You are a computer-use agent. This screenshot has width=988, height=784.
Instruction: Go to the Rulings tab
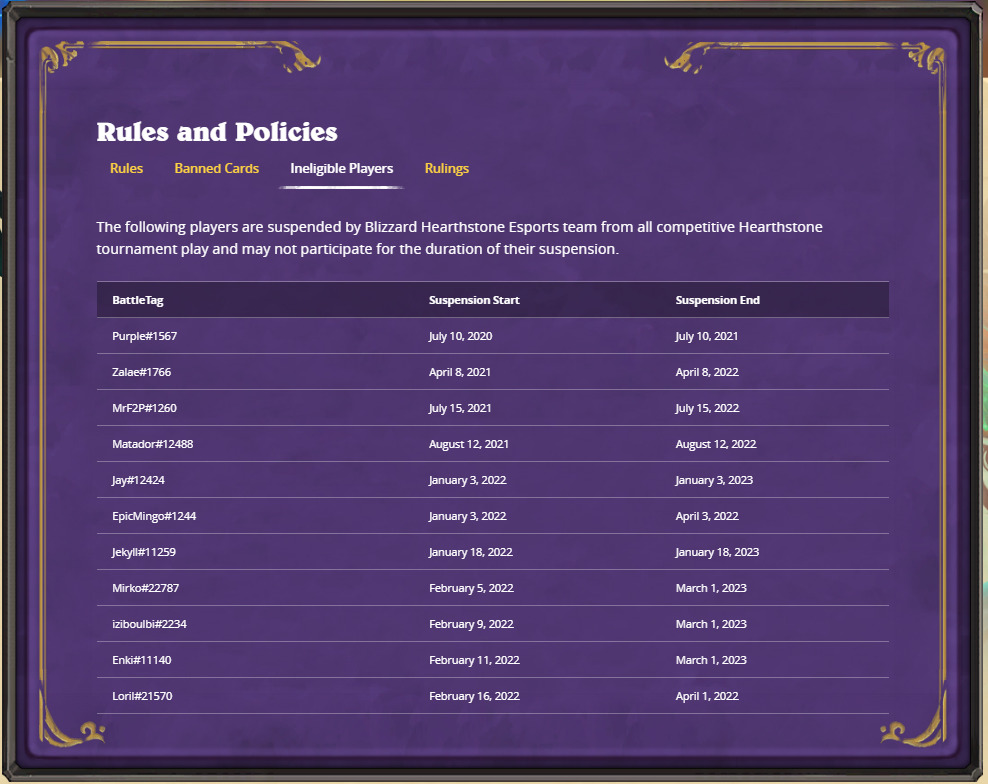click(446, 168)
